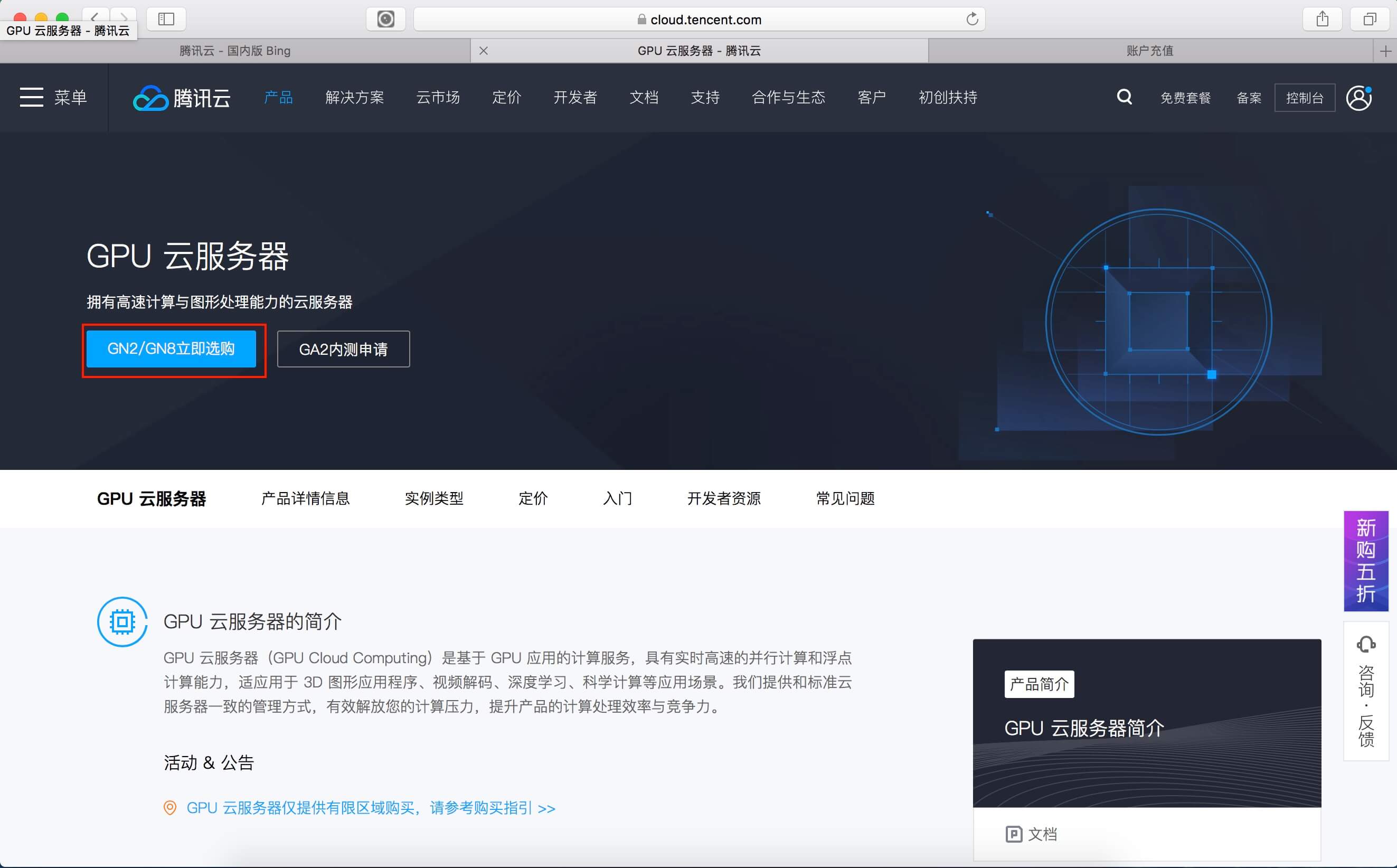Click the Safari reload page icon
The height and width of the screenshot is (868, 1397).
[x=971, y=19]
